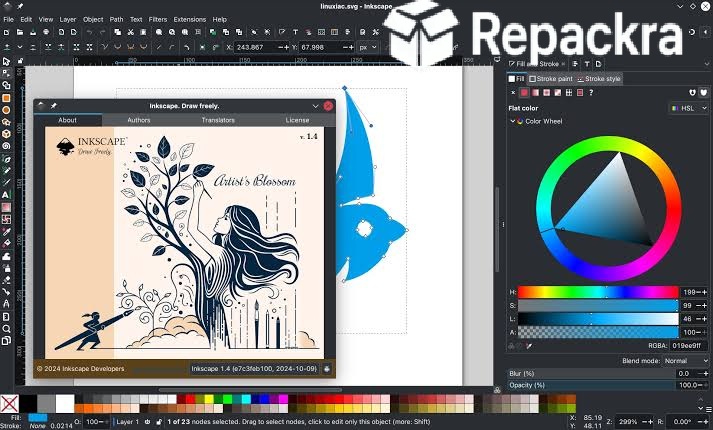The image size is (713, 430).
Task: Switch to the License tab
Action: click(x=297, y=120)
